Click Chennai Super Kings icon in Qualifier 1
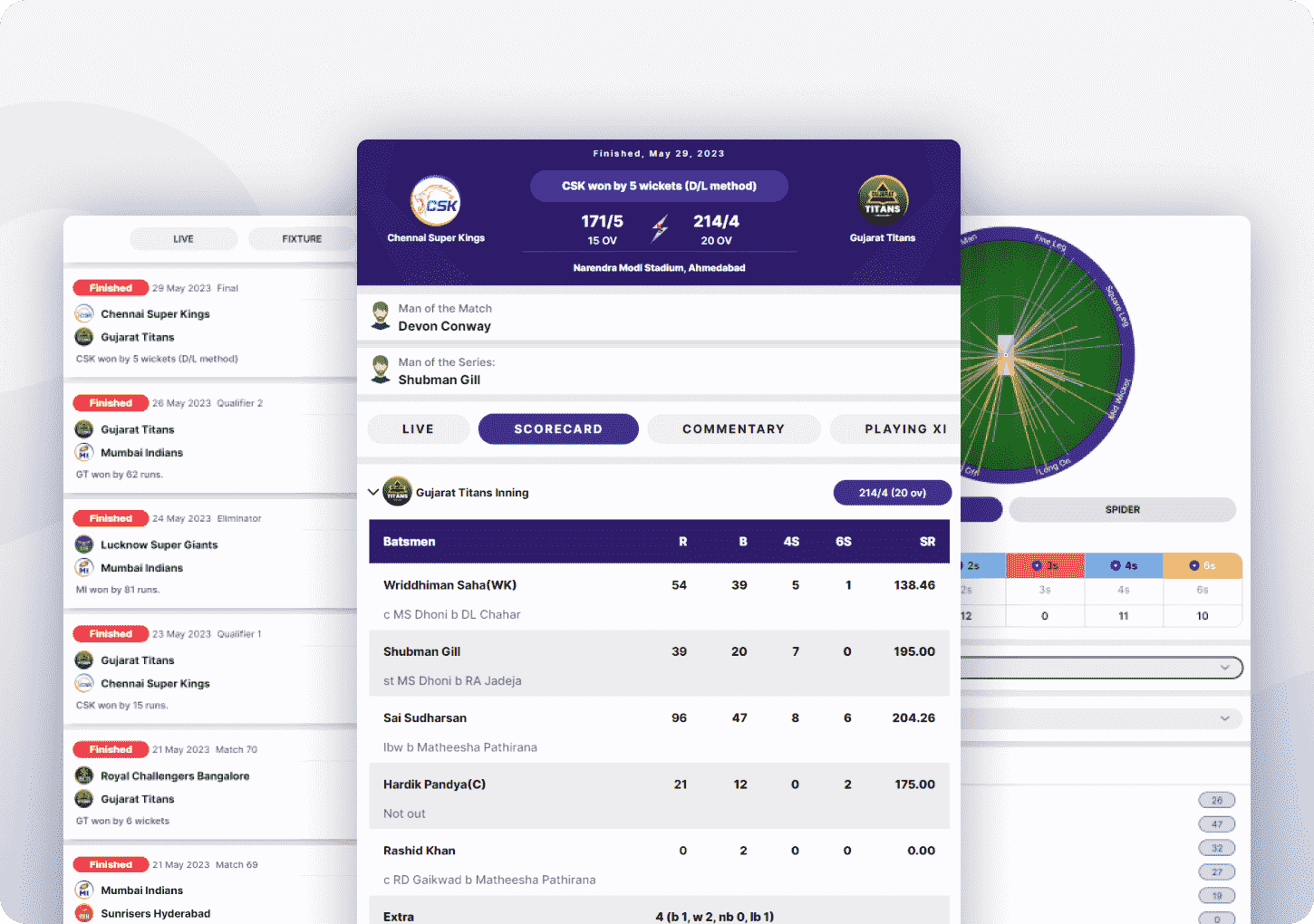 [84, 683]
